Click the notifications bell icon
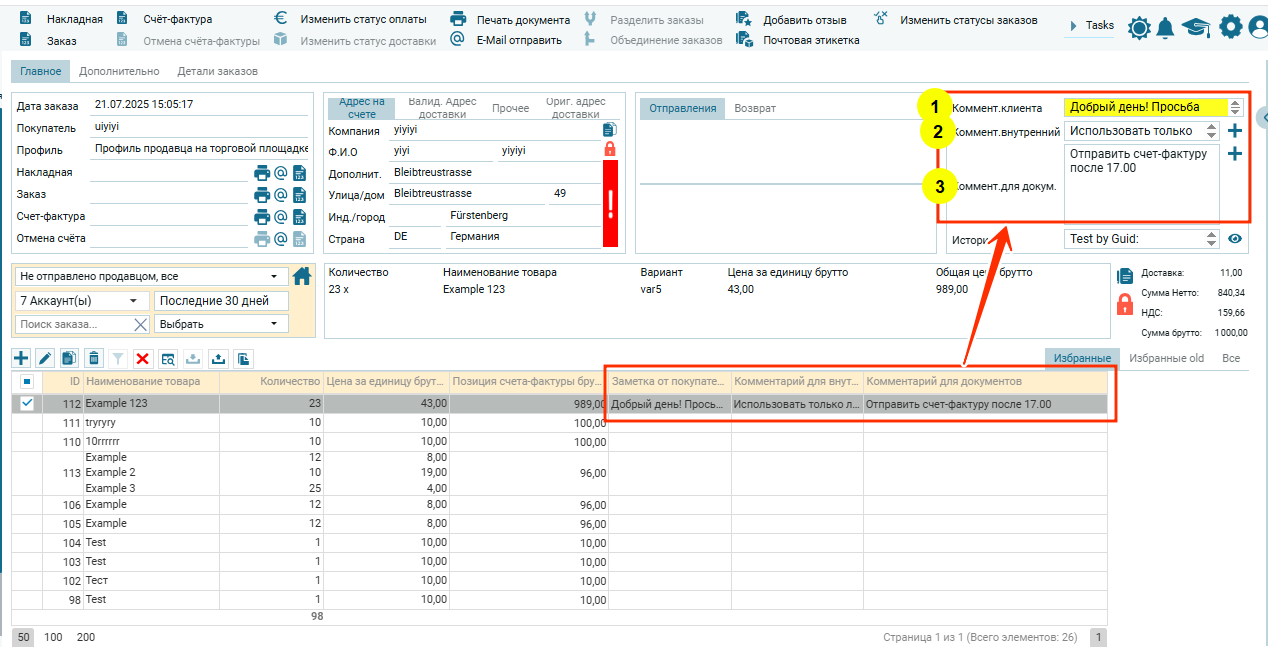 coord(1165,28)
